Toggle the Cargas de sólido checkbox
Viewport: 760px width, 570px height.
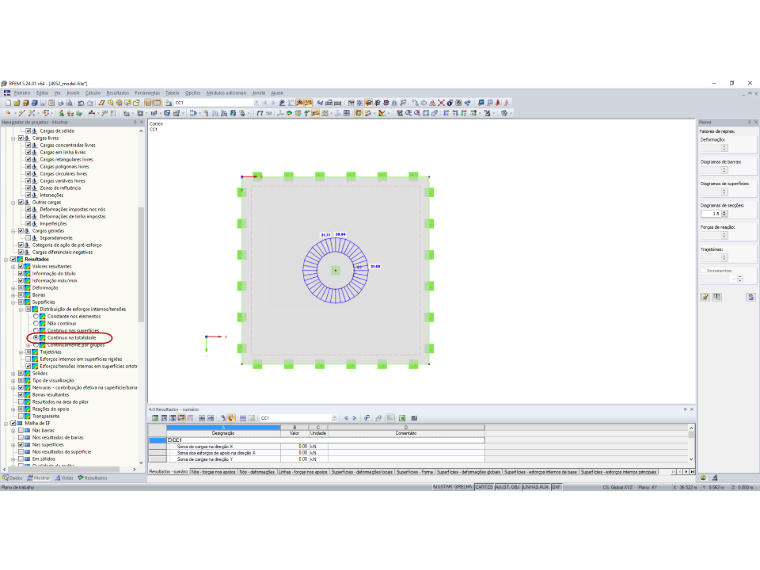pyautogui.click(x=28, y=131)
